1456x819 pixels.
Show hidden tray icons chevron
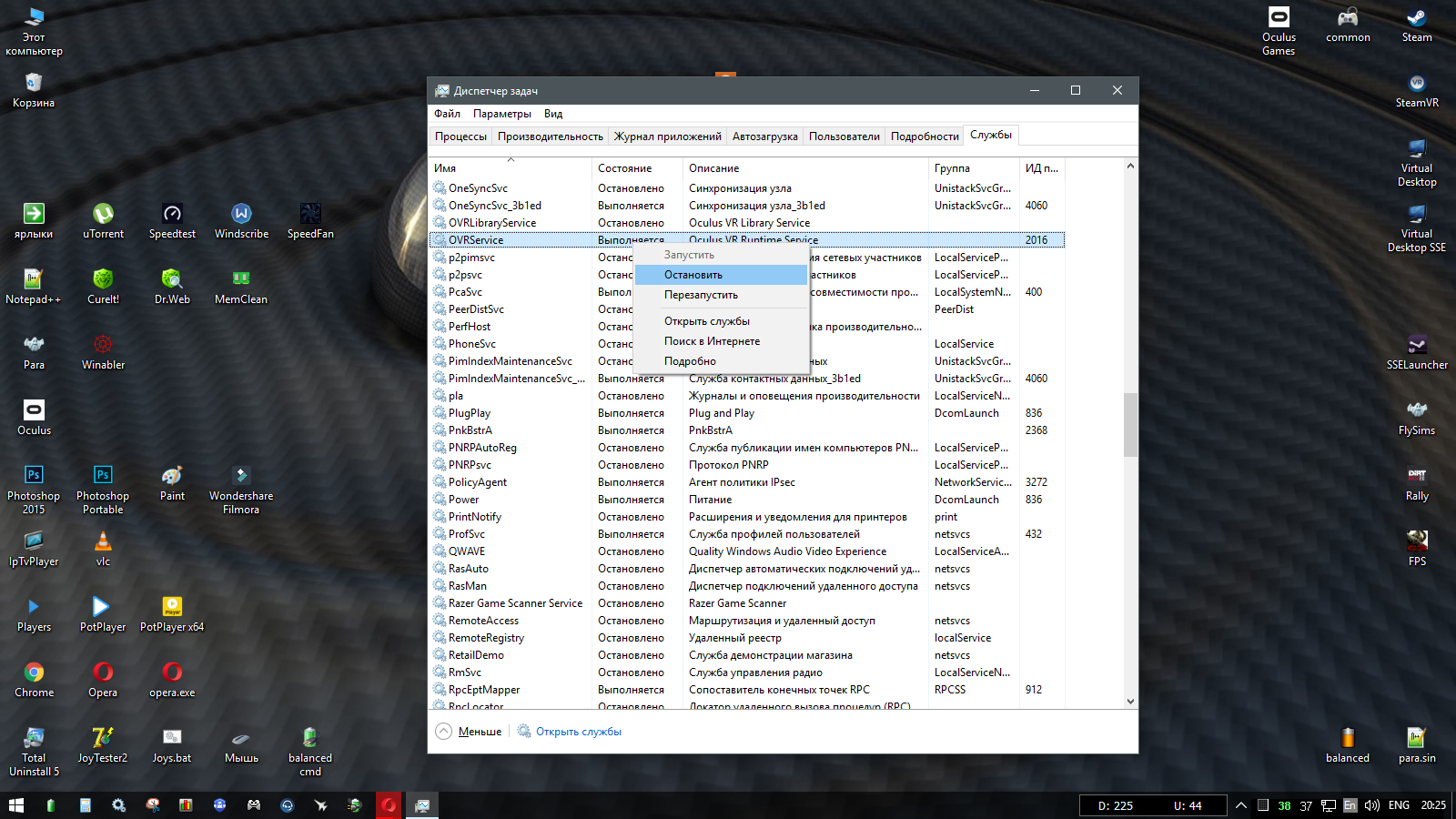click(1240, 805)
